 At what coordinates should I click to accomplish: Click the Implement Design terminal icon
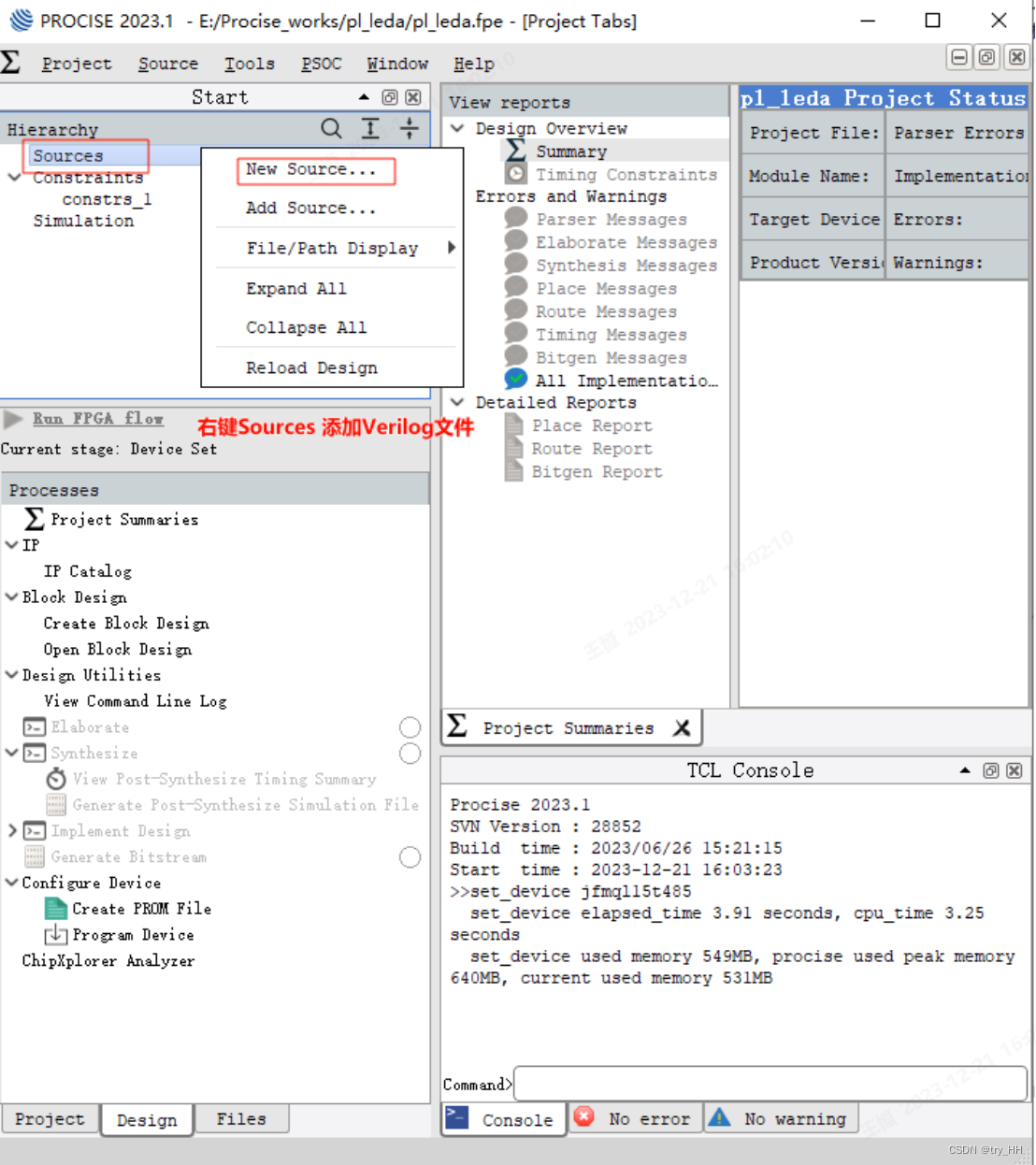click(34, 830)
